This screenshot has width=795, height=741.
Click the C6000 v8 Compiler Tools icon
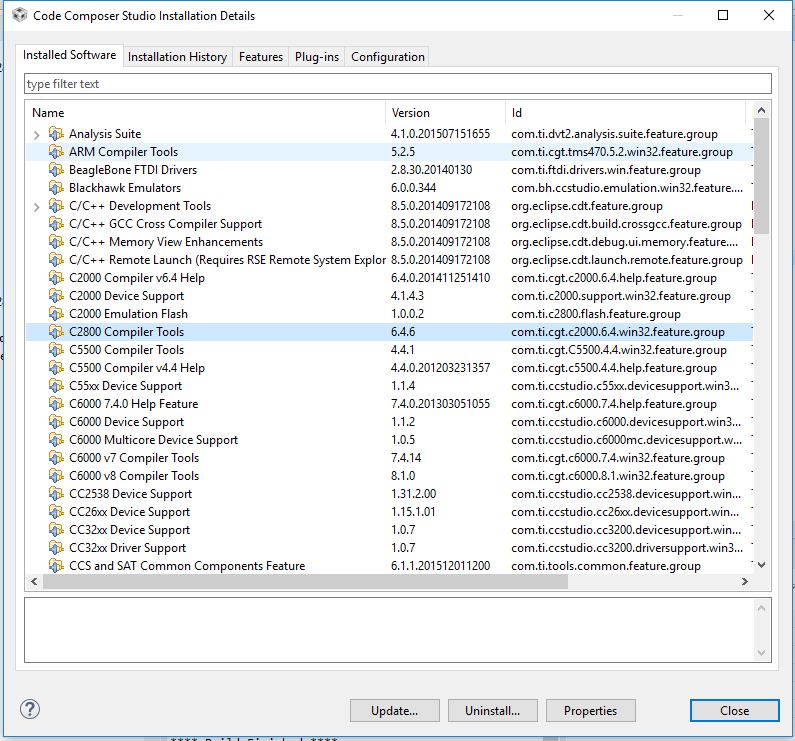tap(56, 476)
